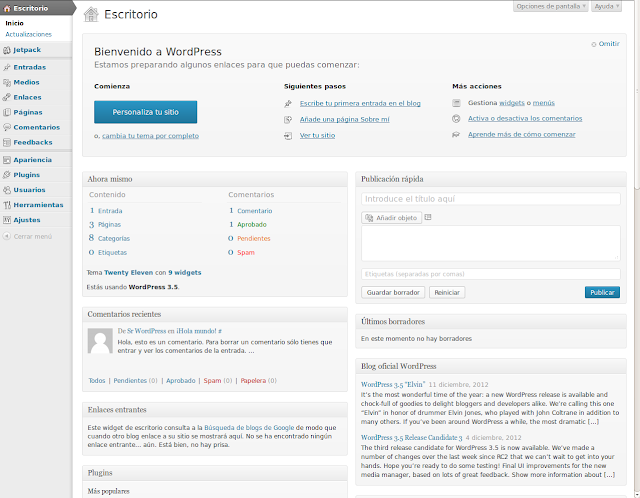Viewport: 640px width, 498px height.
Task: Open WordPress 3.5 Release Candidate 3 post
Action: click(x=411, y=438)
